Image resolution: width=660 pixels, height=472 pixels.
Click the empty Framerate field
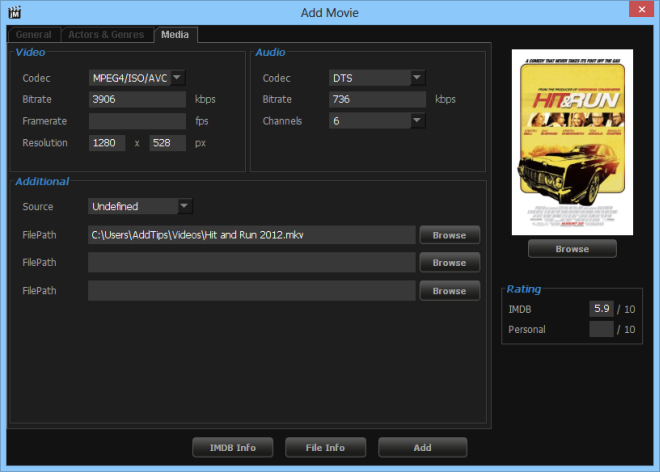click(x=137, y=121)
